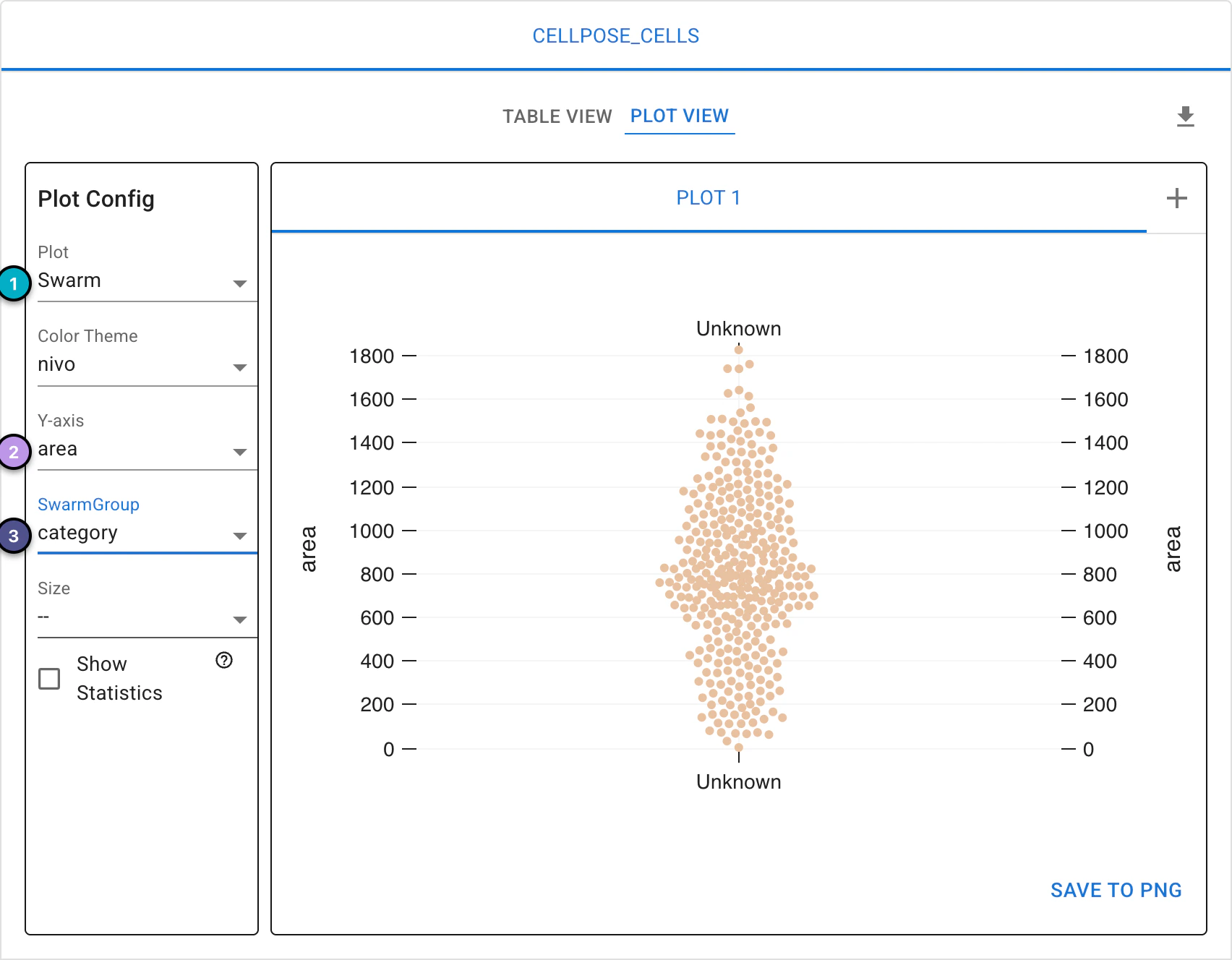Screen dimensions: 1232x960
Task: Enable the Show Statistics checkbox
Action: coord(49,679)
